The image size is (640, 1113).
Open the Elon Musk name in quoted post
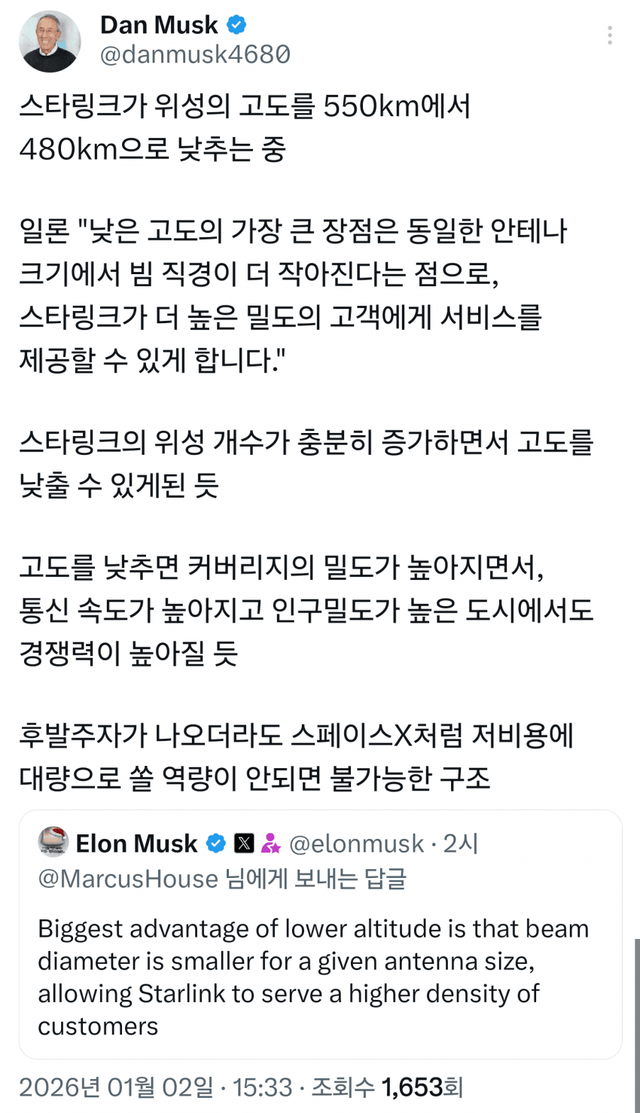137,844
